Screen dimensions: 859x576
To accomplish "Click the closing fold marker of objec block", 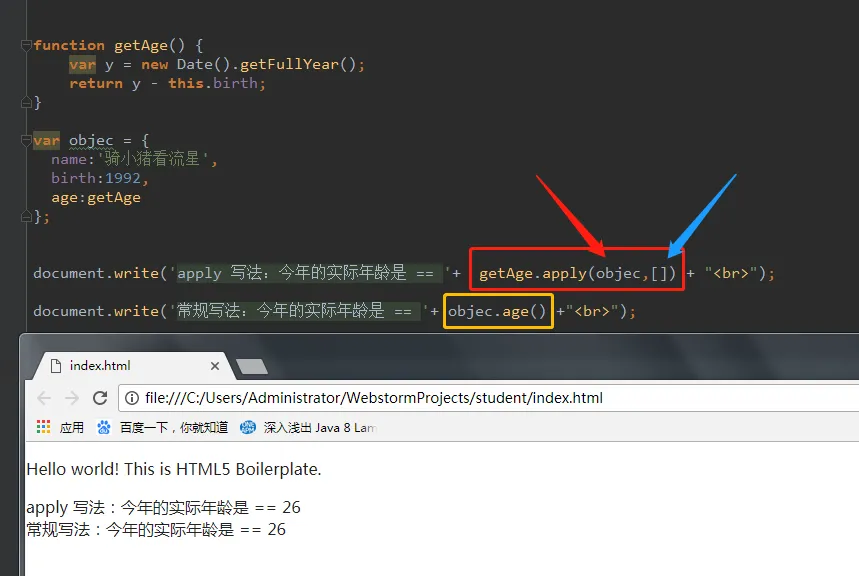I will [26, 216].
